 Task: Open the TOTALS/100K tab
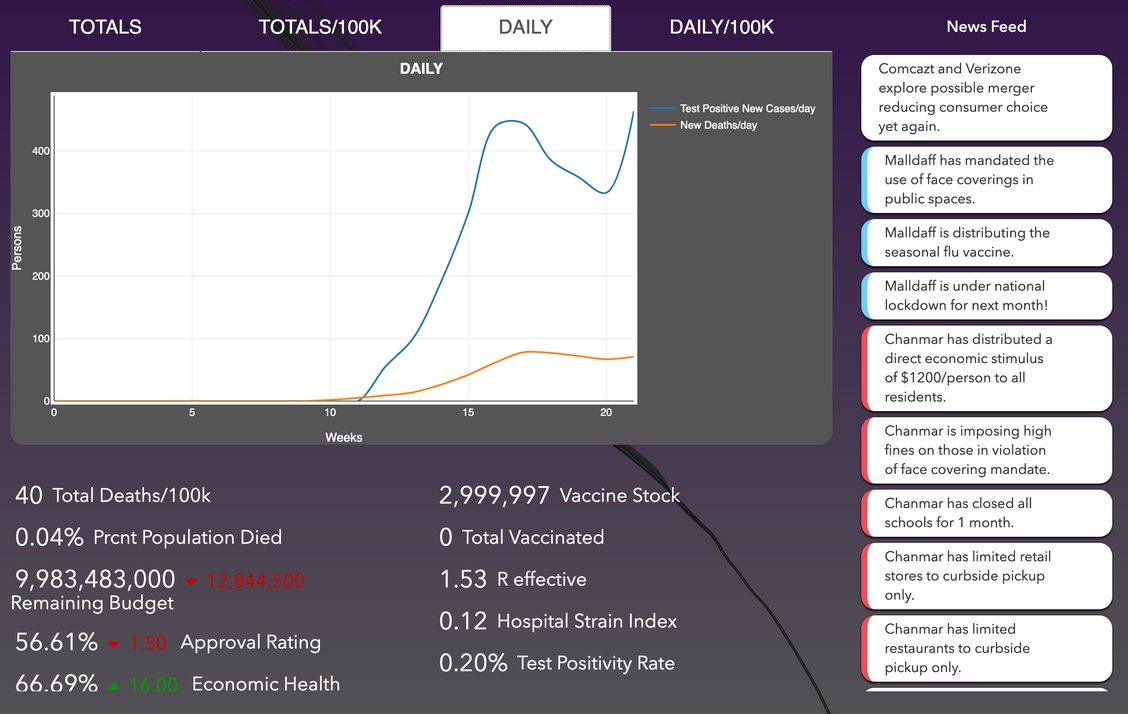pyautogui.click(x=320, y=27)
